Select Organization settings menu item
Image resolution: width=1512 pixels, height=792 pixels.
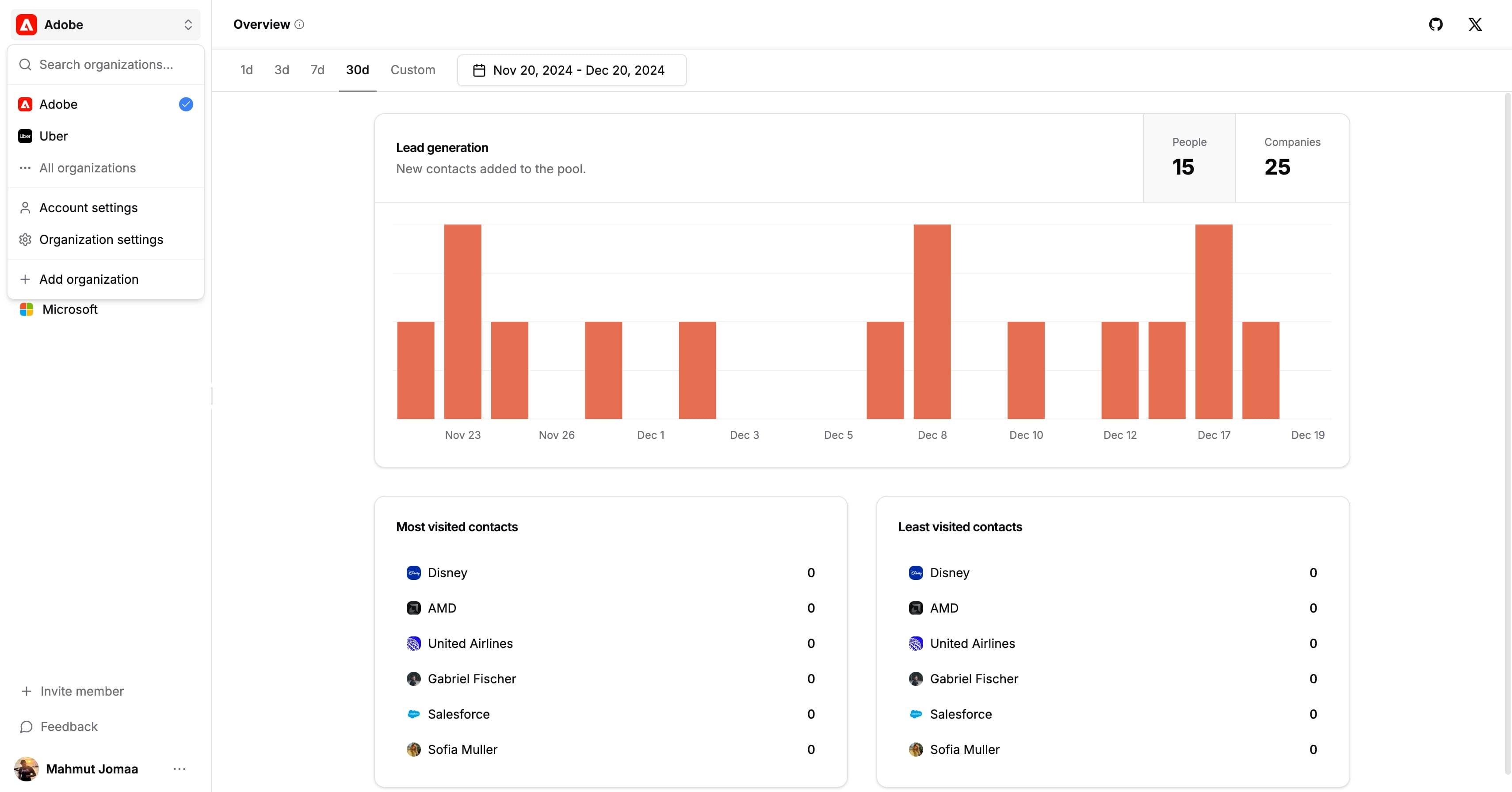pos(101,240)
